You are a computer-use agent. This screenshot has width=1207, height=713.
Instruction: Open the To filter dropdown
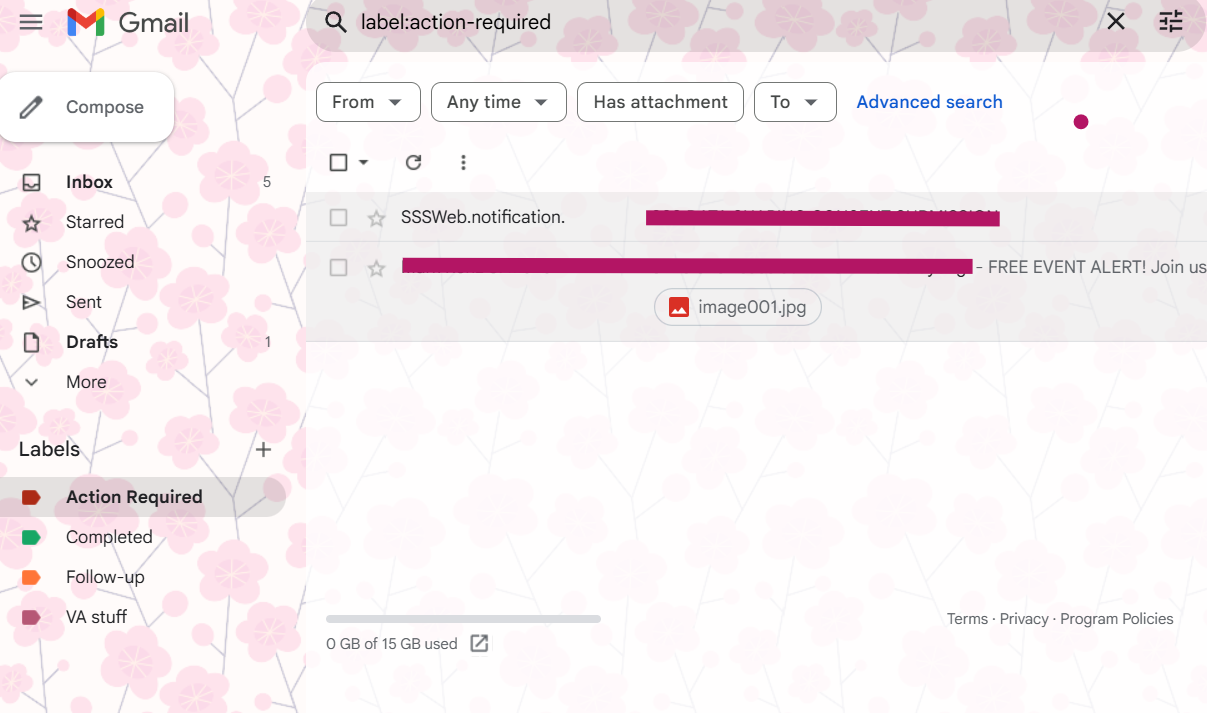coord(795,102)
